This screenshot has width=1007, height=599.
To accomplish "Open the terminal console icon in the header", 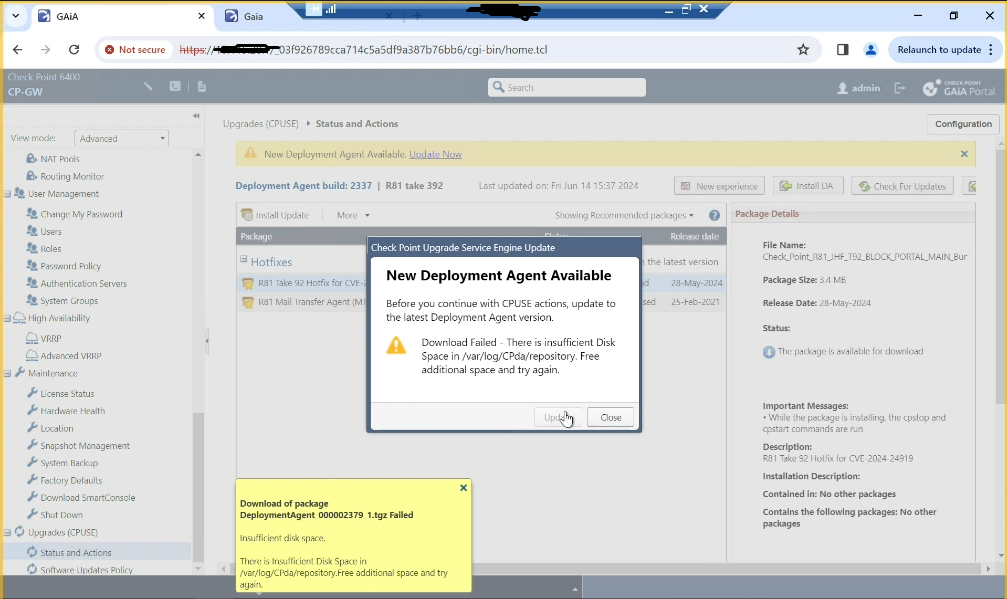I will [x=175, y=86].
